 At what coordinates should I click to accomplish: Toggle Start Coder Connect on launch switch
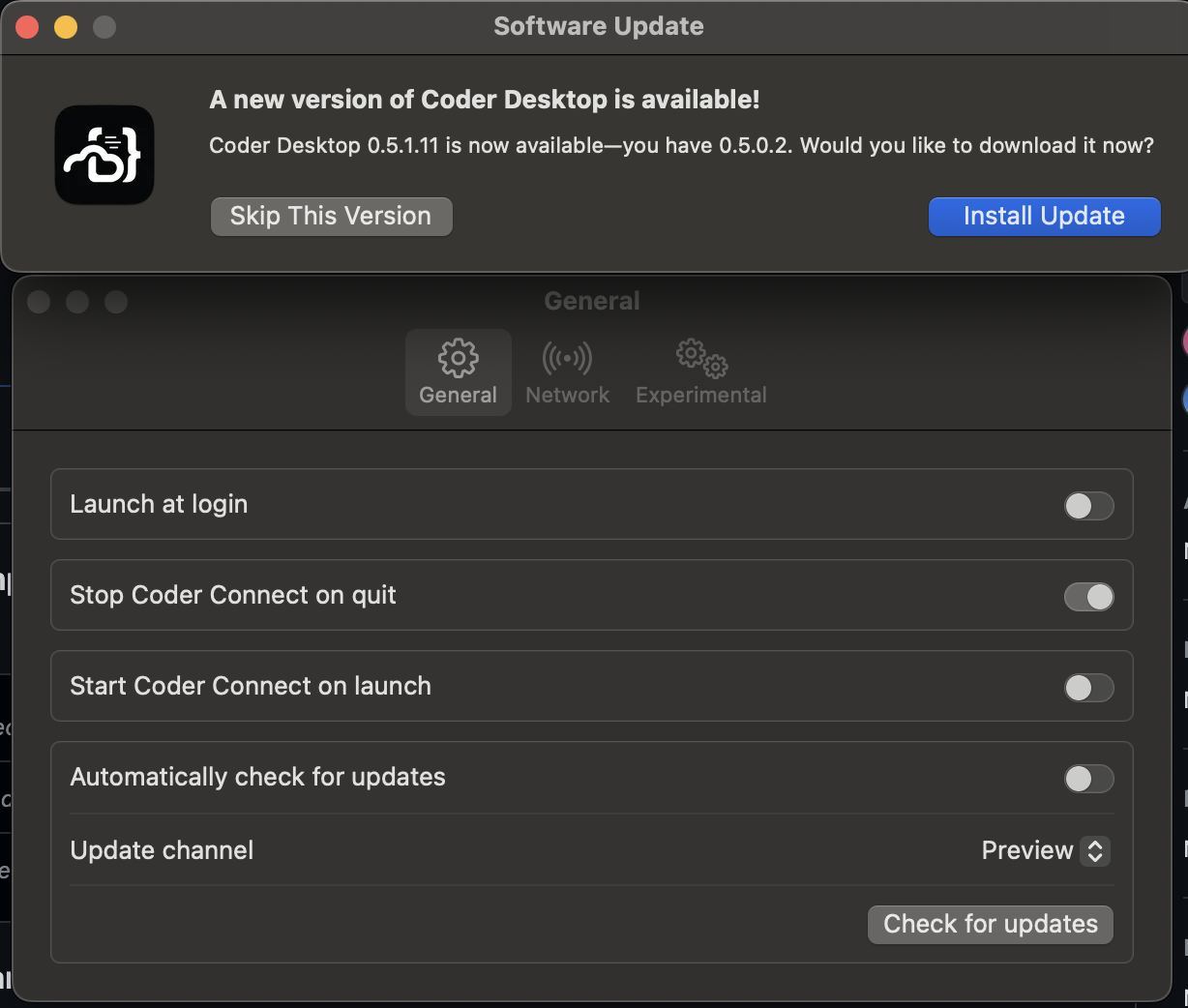1088,687
